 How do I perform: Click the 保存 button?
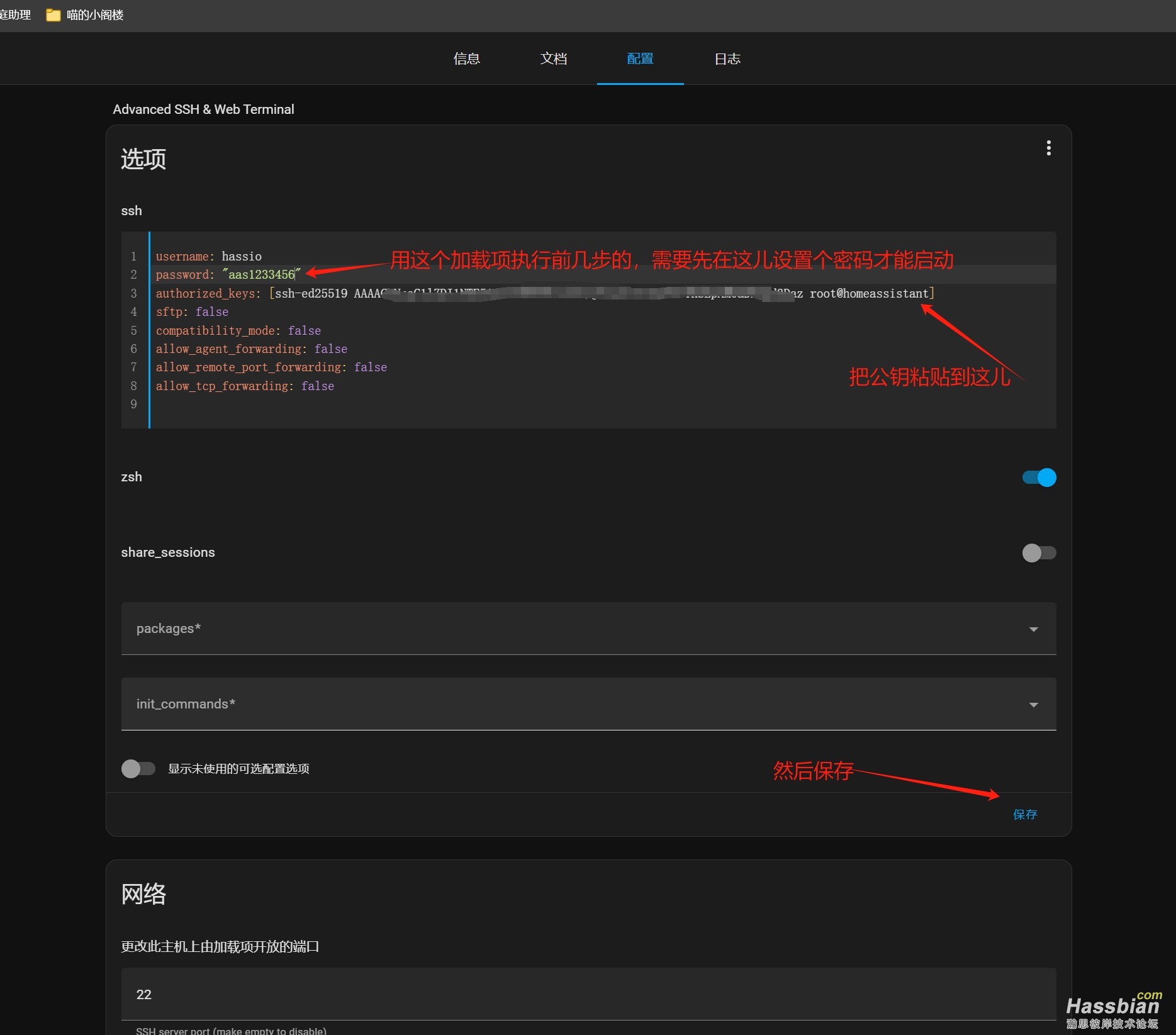1025,815
